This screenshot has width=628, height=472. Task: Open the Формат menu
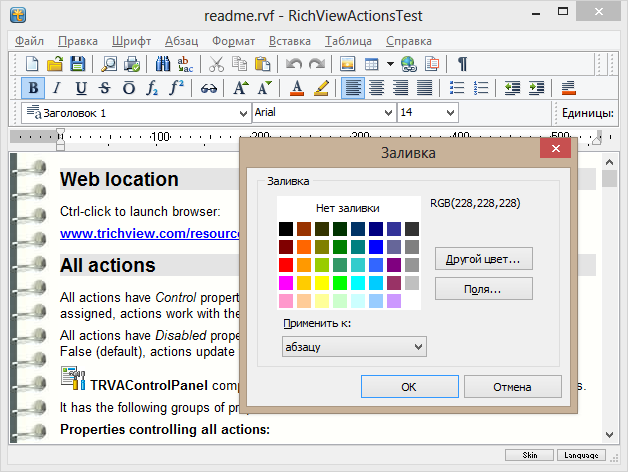click(233, 41)
